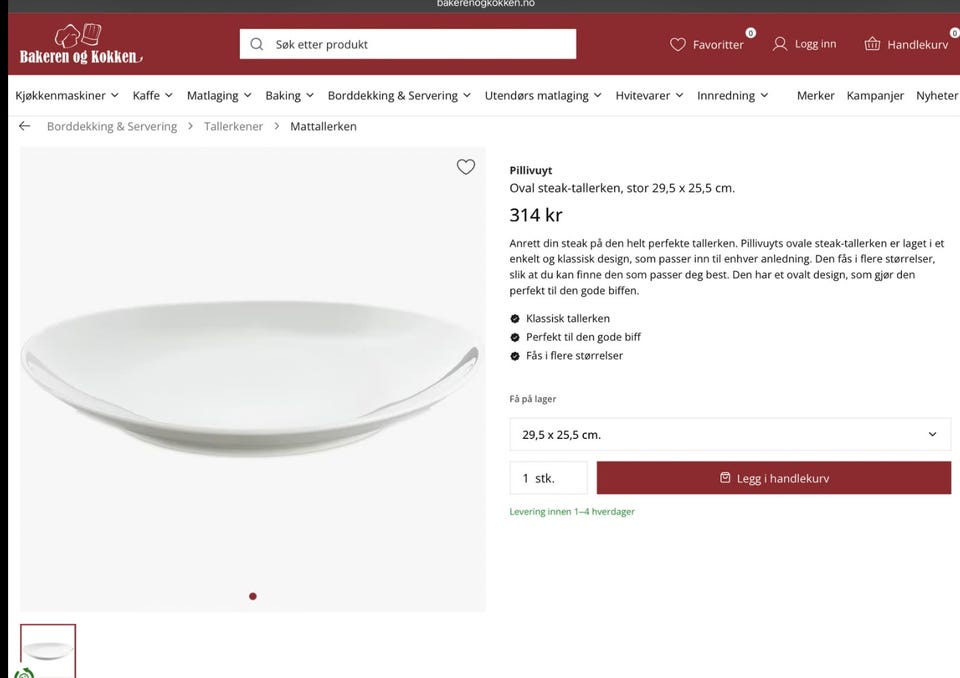The width and height of the screenshot is (960, 678).
Task: Click the search magnifier icon
Action: (x=257, y=44)
